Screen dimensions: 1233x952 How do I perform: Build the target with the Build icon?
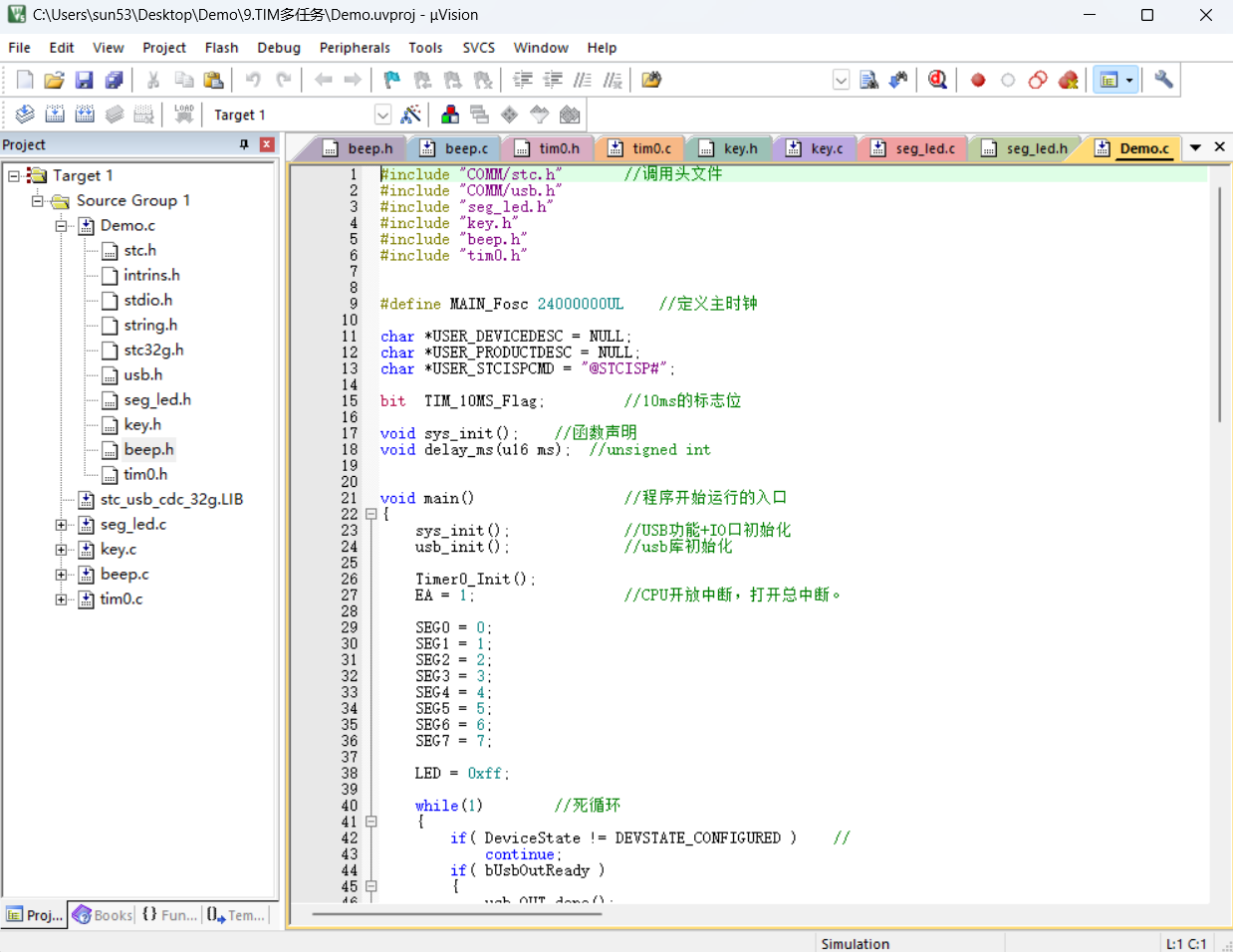click(55, 115)
